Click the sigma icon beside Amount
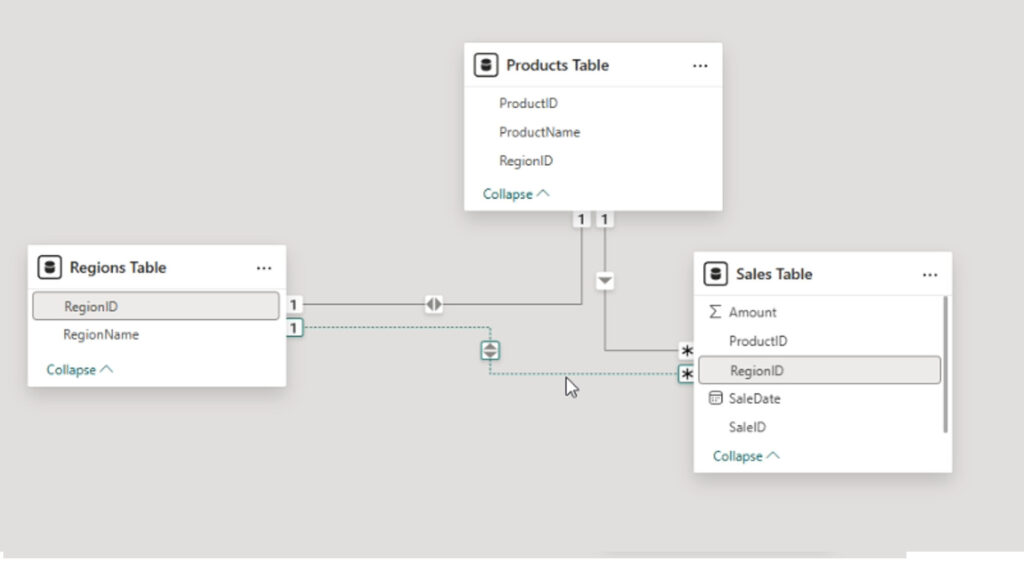The height and width of the screenshot is (563, 1024). point(715,312)
